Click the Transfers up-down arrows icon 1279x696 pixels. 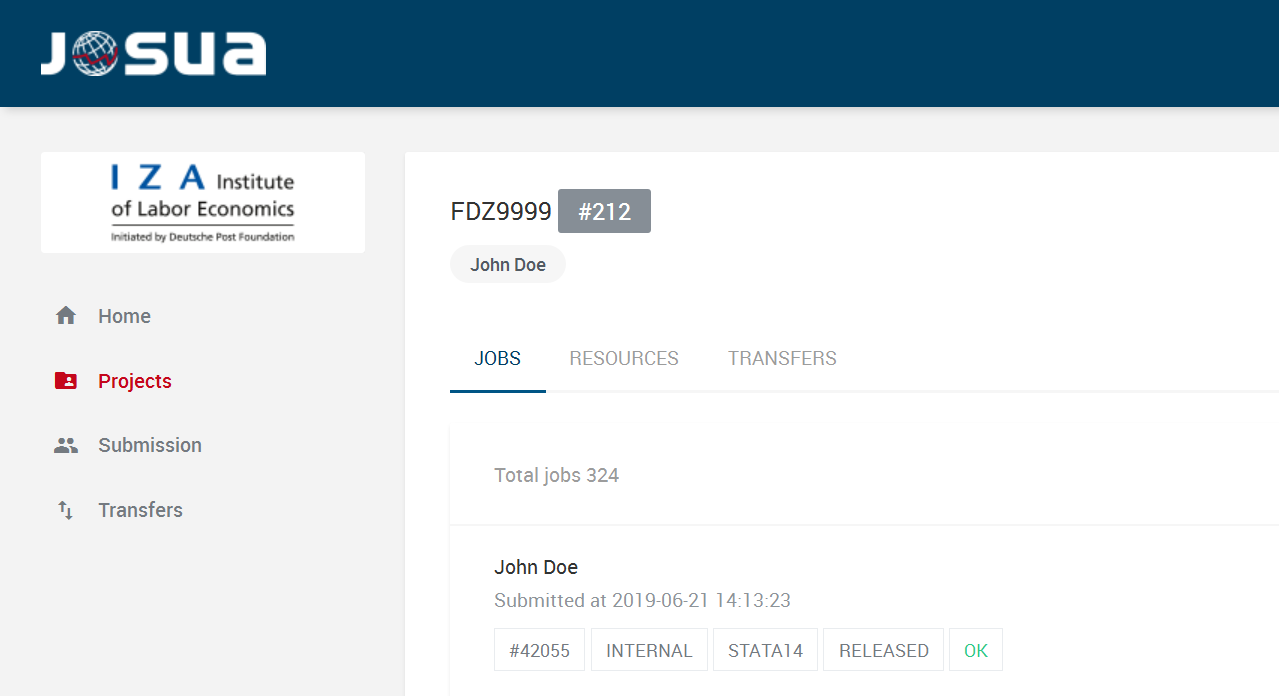pos(65,510)
